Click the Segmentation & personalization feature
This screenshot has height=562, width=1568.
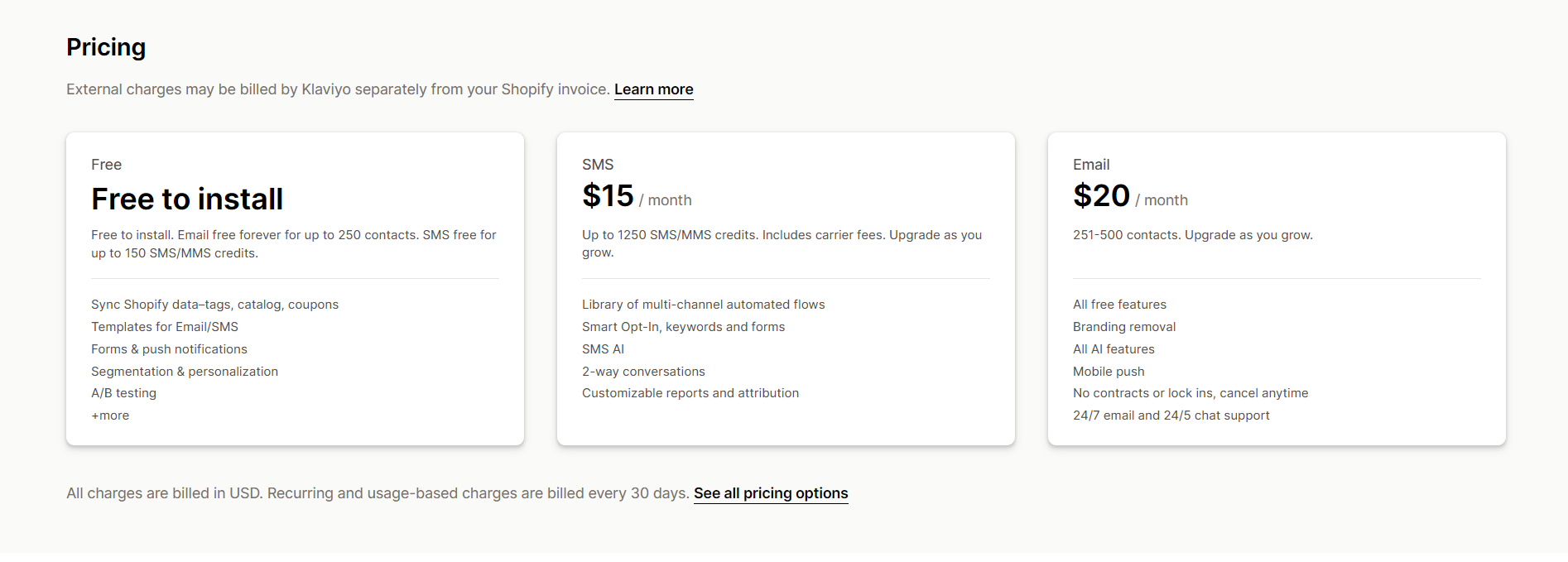185,371
